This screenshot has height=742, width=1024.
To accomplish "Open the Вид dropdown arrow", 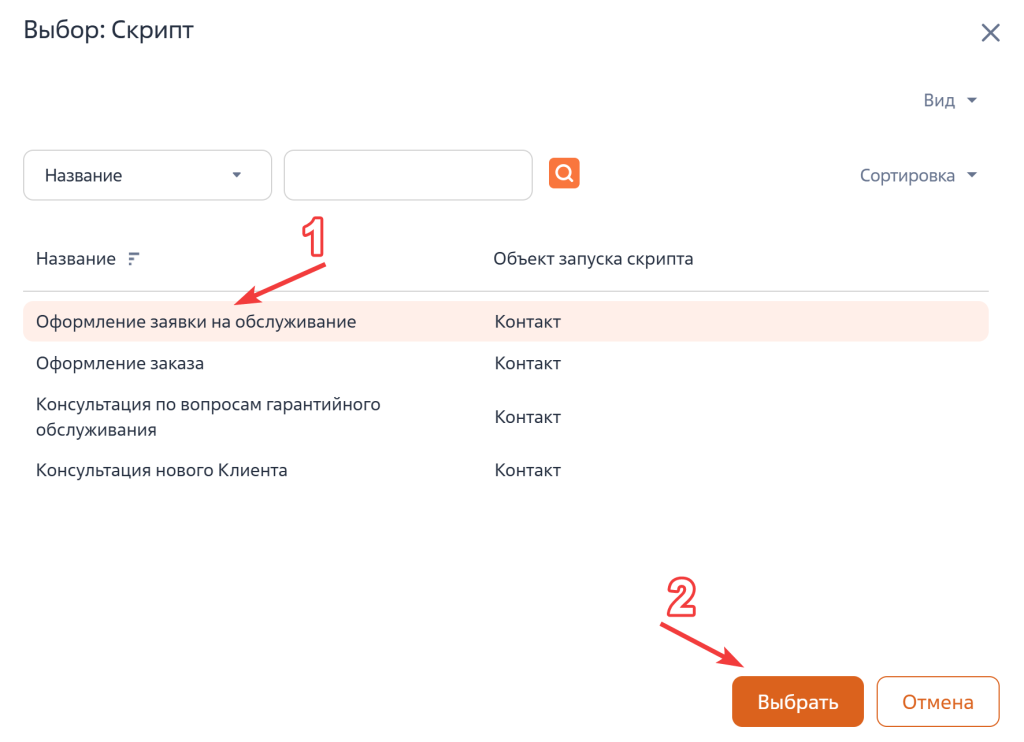I will pyautogui.click(x=969, y=99).
